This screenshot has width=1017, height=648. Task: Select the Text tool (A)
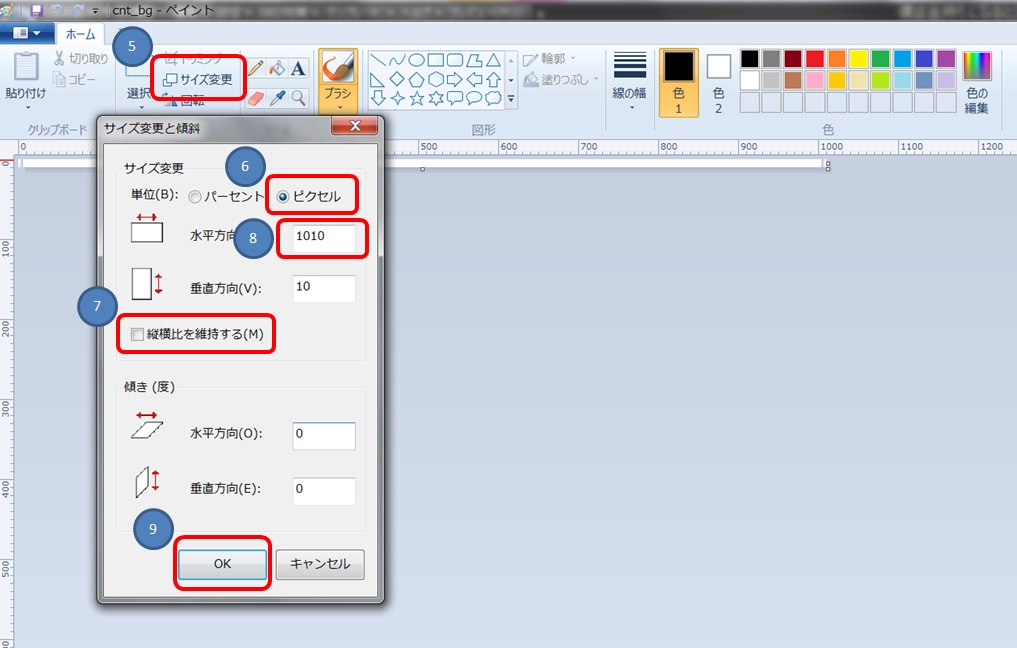click(298, 69)
